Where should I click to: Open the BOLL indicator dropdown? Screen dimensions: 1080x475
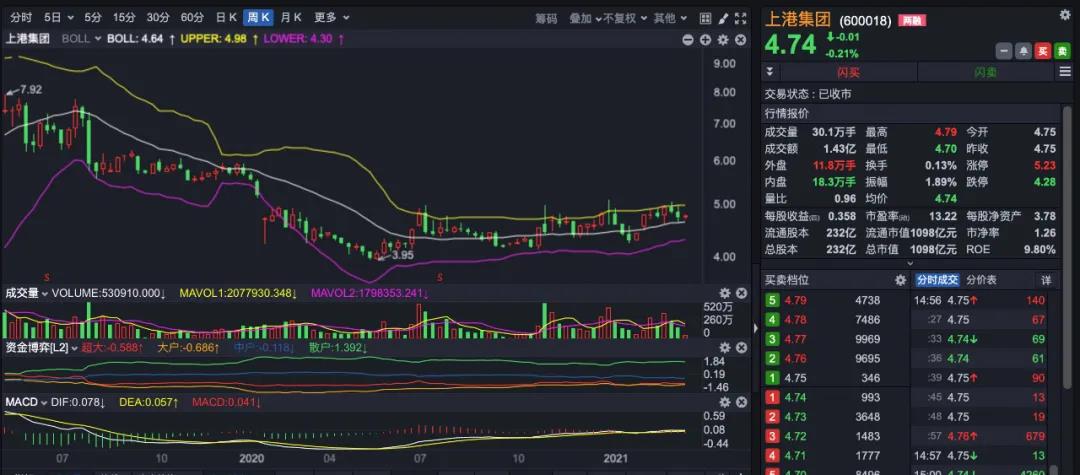81,39
